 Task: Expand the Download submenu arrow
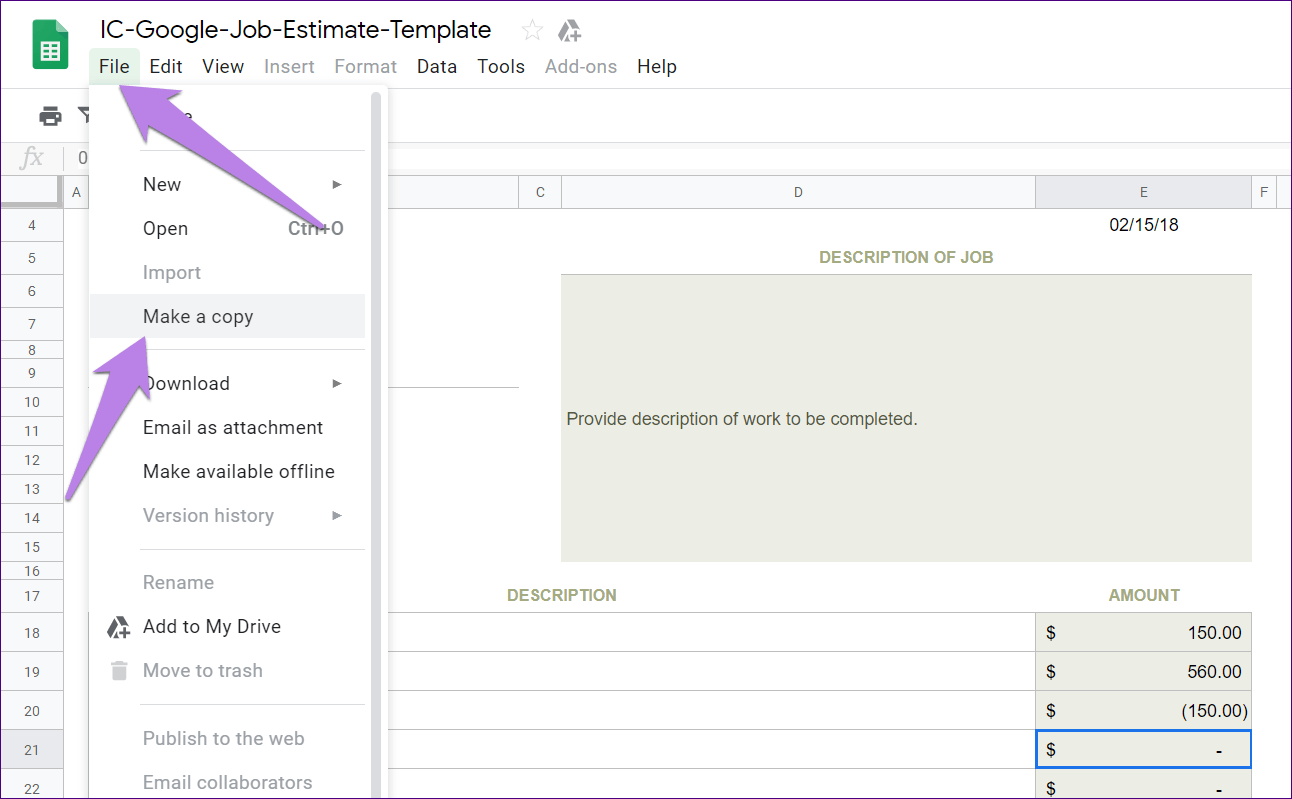337,383
